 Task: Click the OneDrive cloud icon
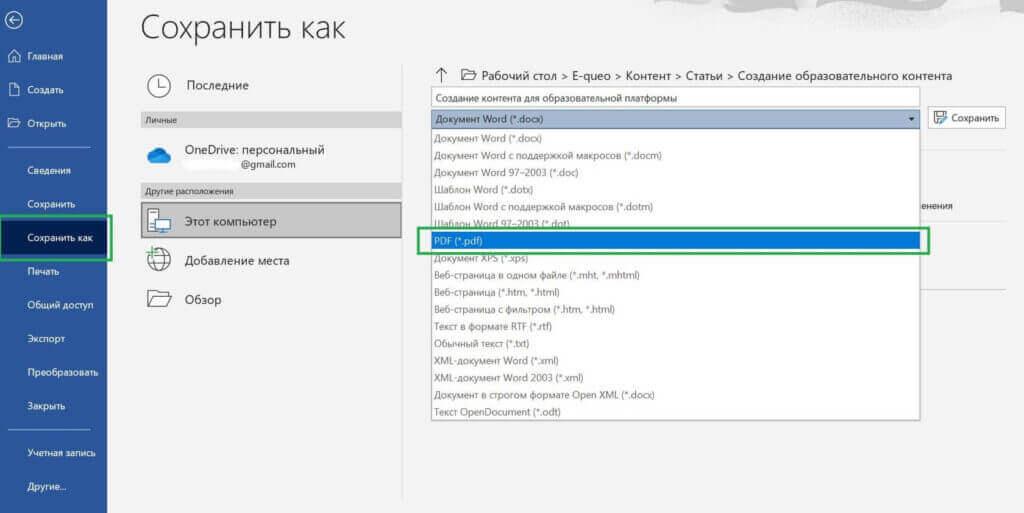(159, 156)
